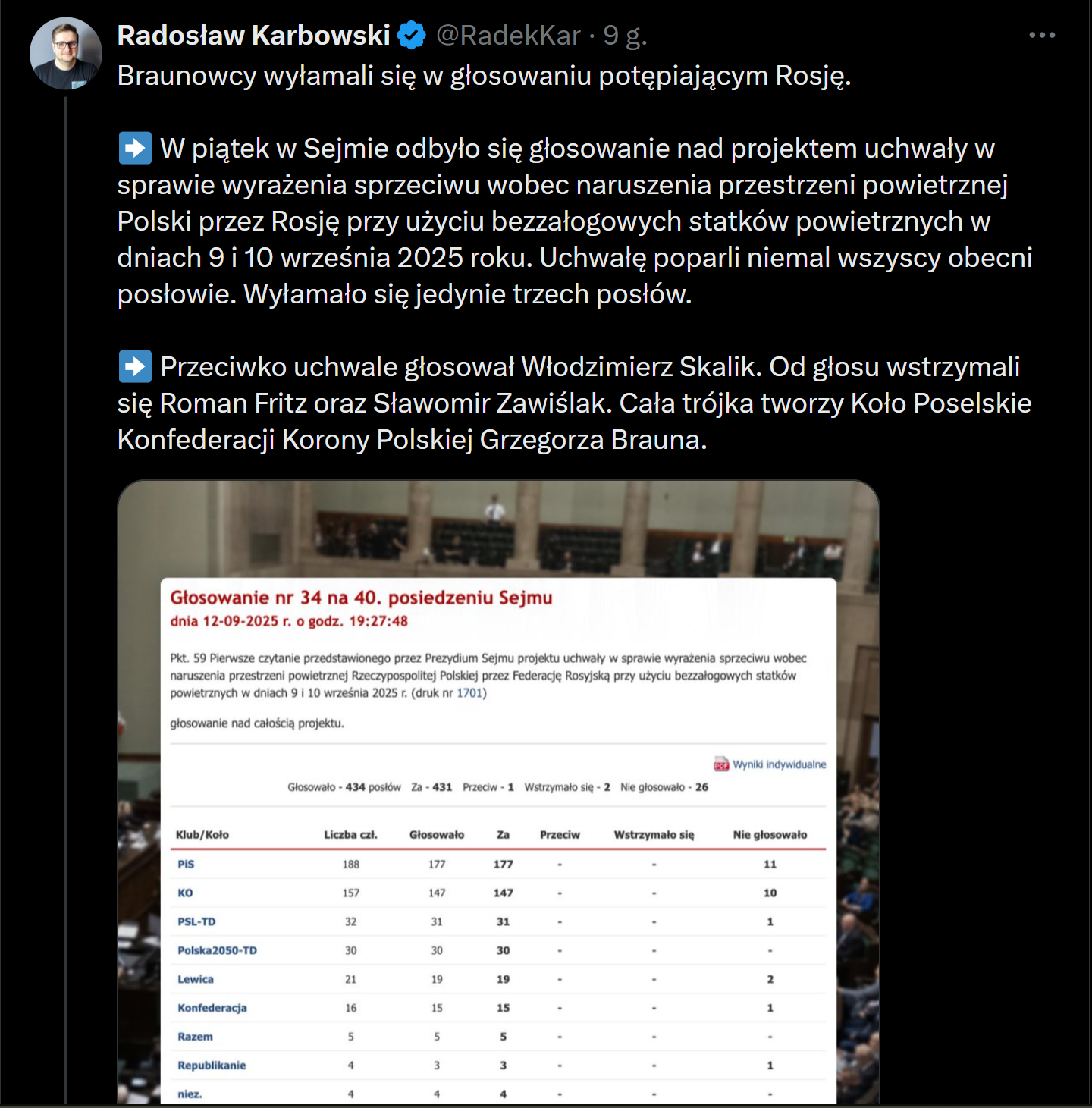Enlarge the Sejm chamber photo attachment
Viewport: 1092px width, 1108px height.
pyautogui.click(x=498, y=531)
